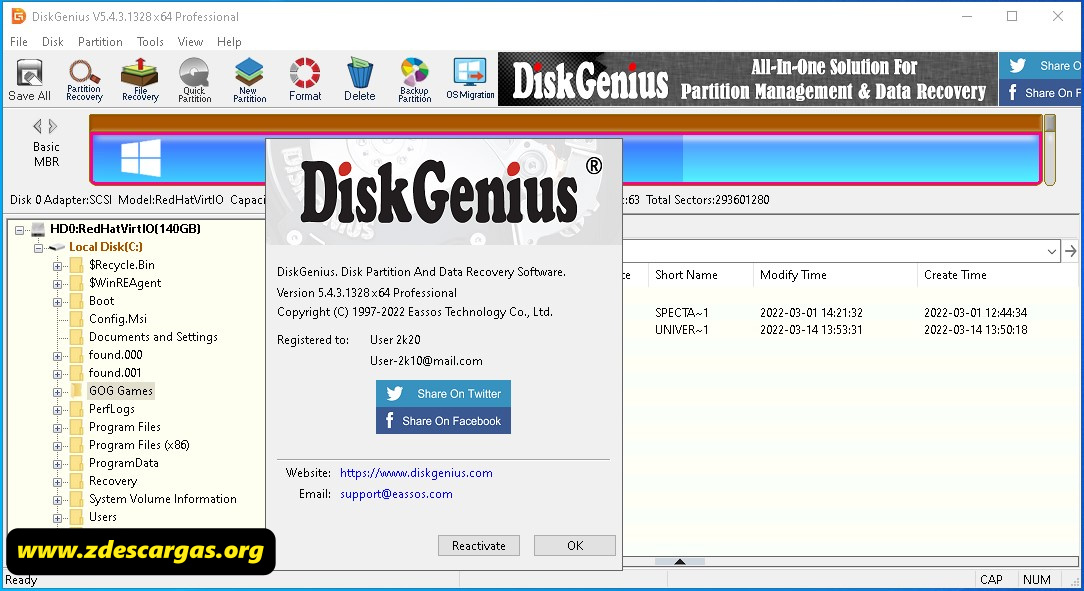Open the path dropdown arrow
Image resolution: width=1084 pixels, height=591 pixels.
click(x=1052, y=251)
